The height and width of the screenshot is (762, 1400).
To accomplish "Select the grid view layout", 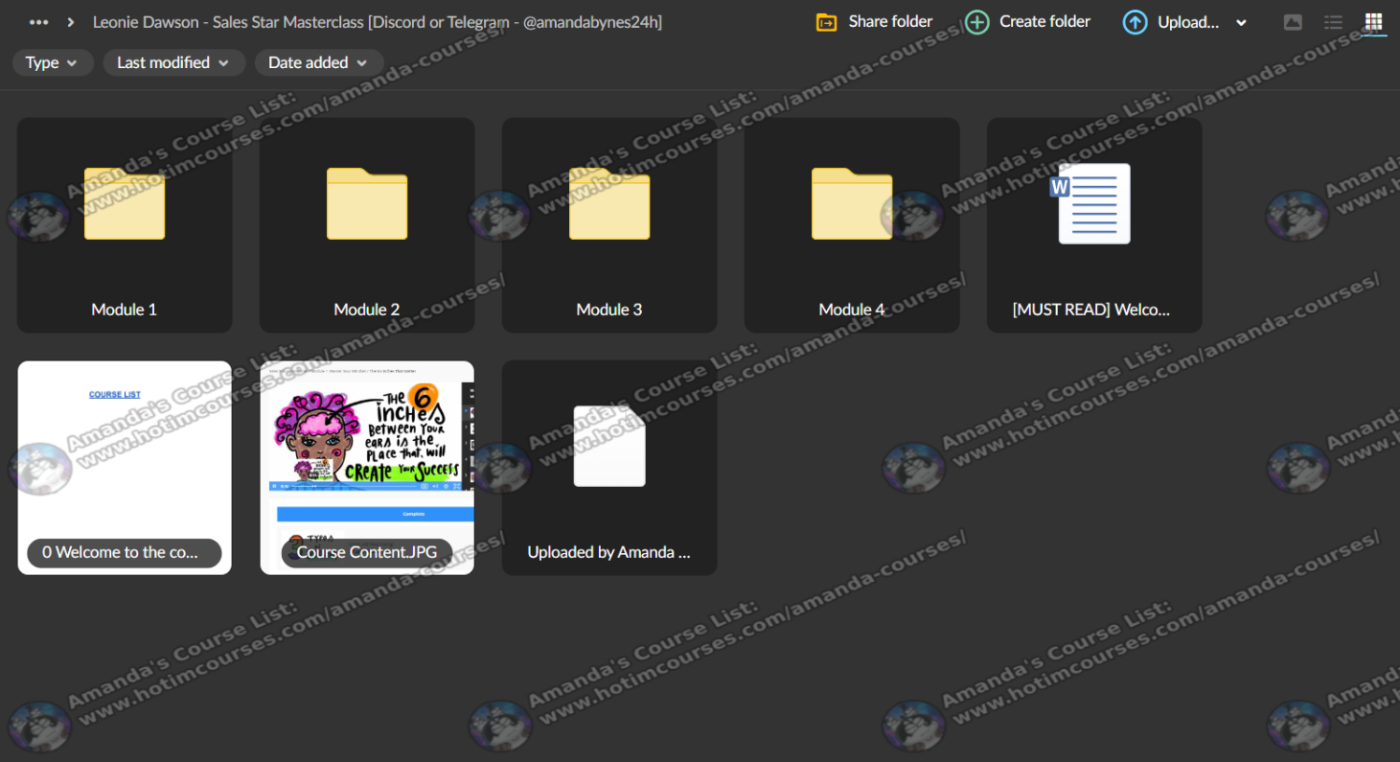I will 1373,22.
